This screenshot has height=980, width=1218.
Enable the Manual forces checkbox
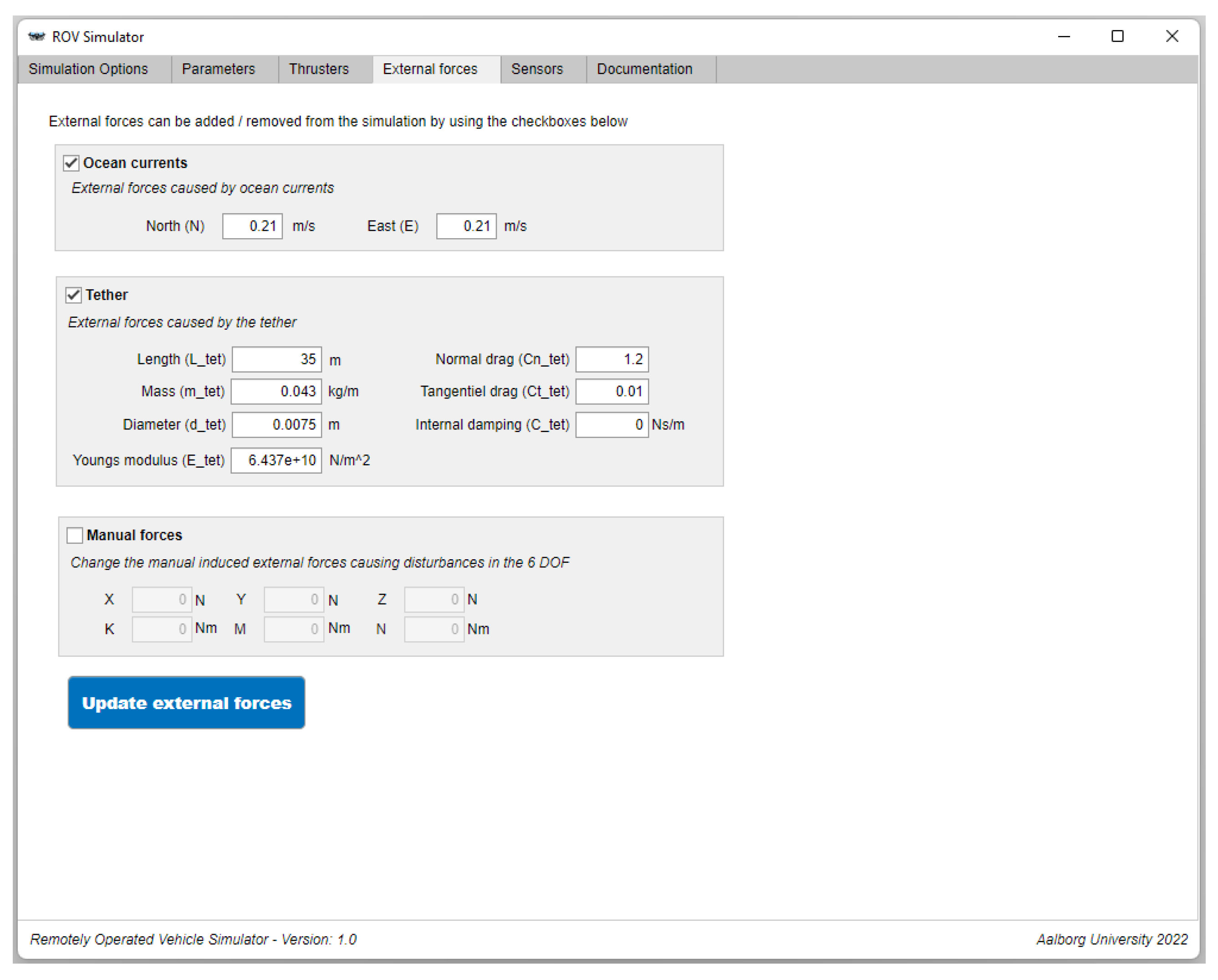click(x=75, y=535)
